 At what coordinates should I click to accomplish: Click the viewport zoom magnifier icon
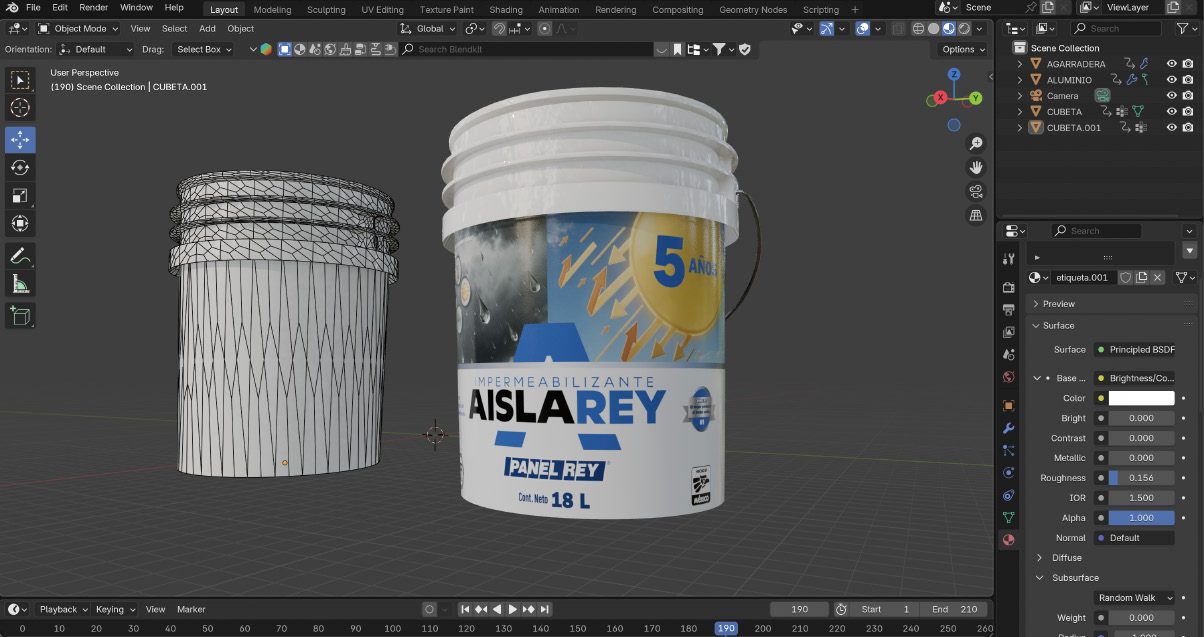[x=977, y=144]
